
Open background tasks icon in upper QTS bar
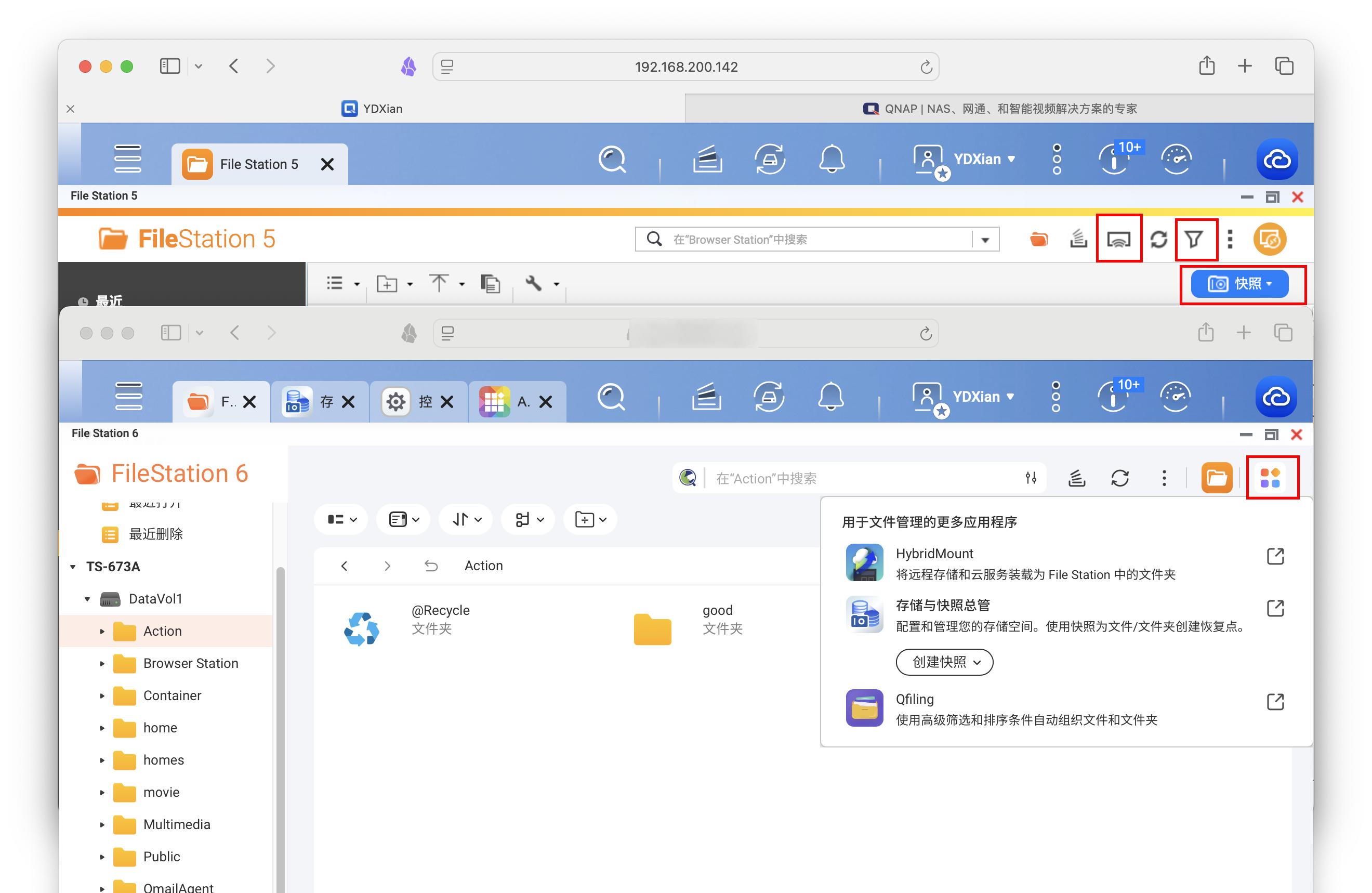(x=707, y=159)
